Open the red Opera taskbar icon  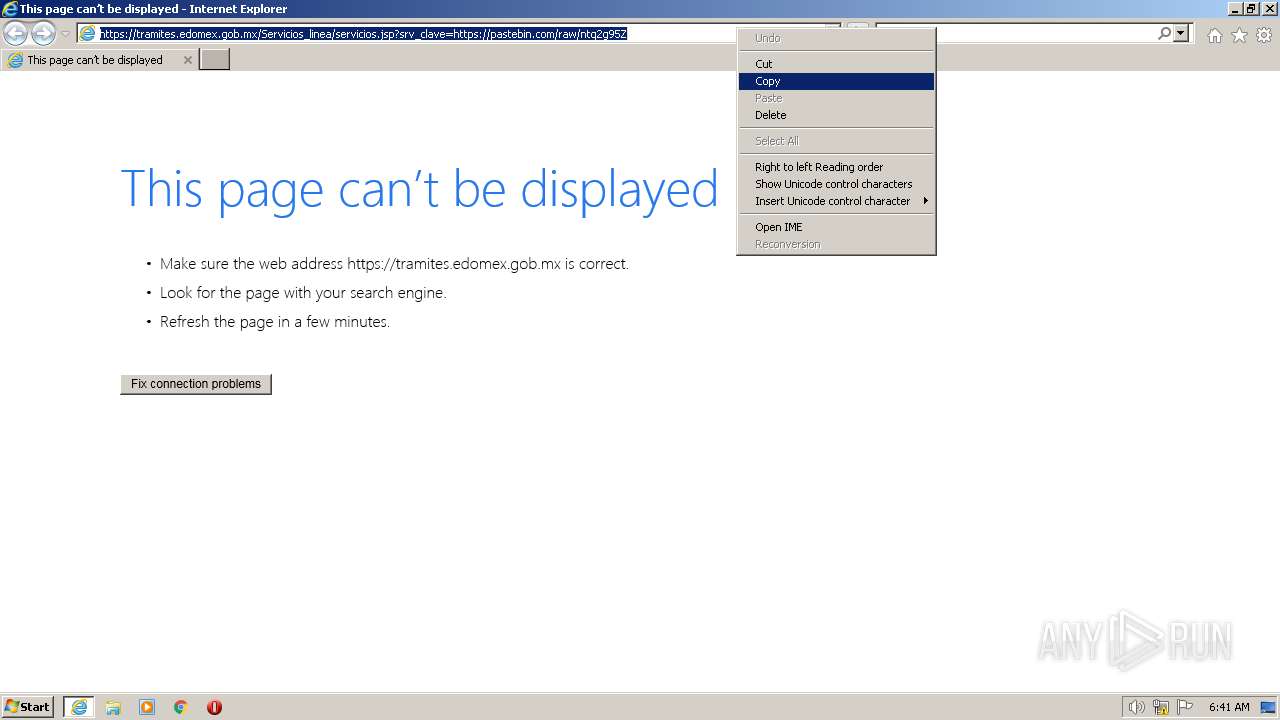(x=214, y=707)
